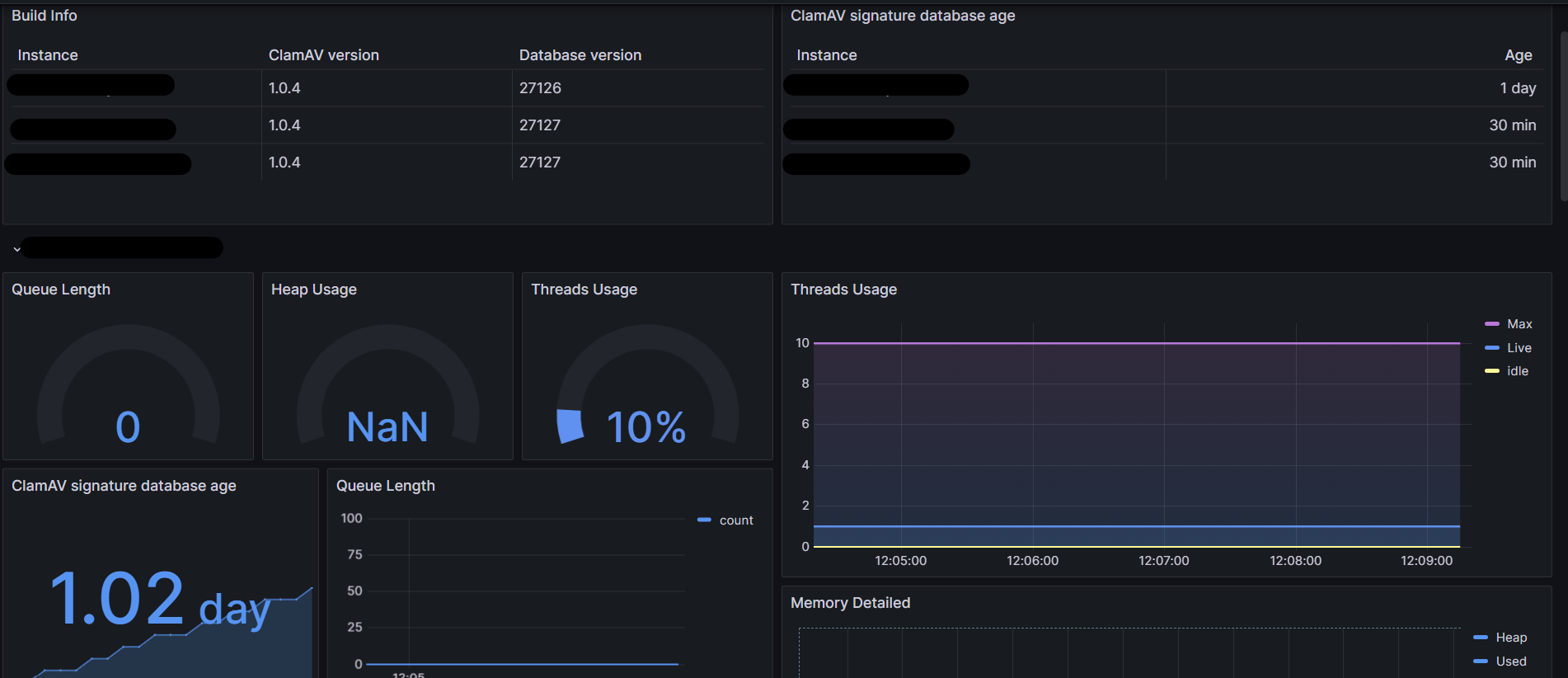Collapse the dashboard row with the chevron
The image size is (1568, 678).
pos(16,248)
